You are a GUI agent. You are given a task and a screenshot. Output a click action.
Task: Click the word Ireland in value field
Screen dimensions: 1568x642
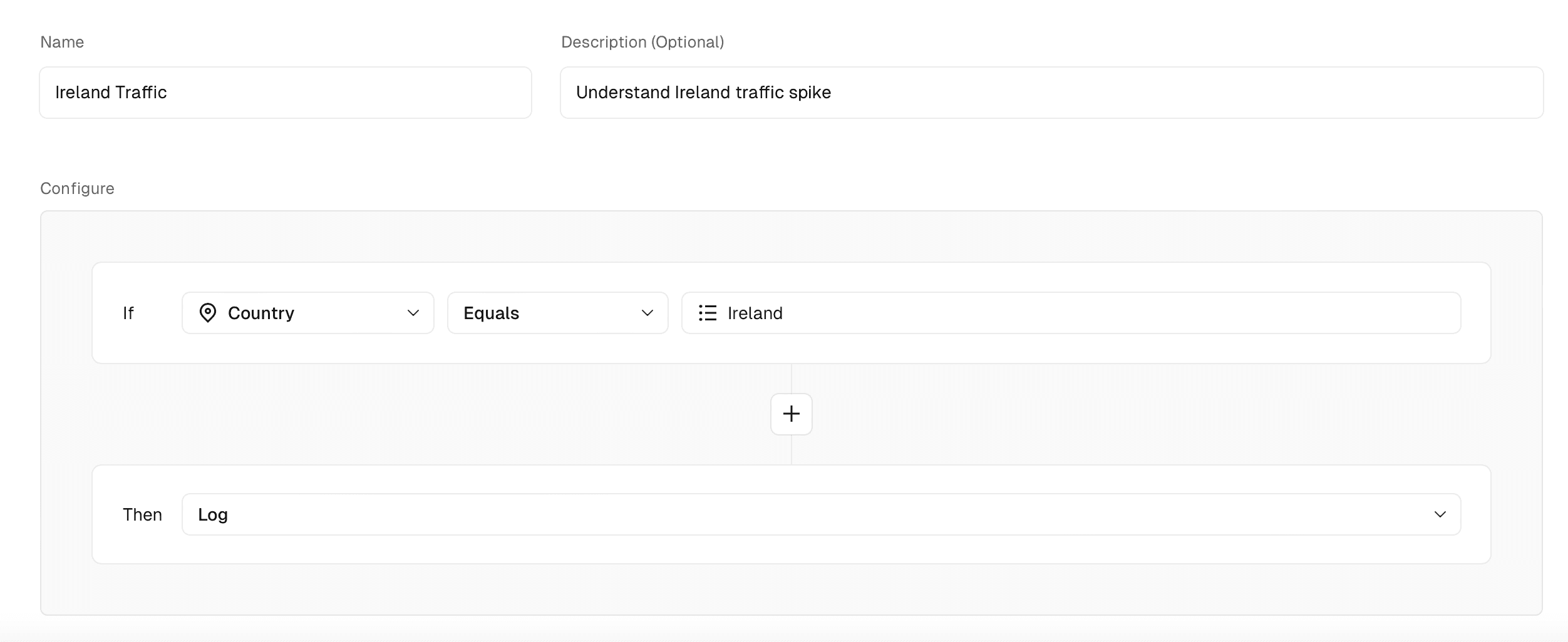pyautogui.click(x=755, y=313)
